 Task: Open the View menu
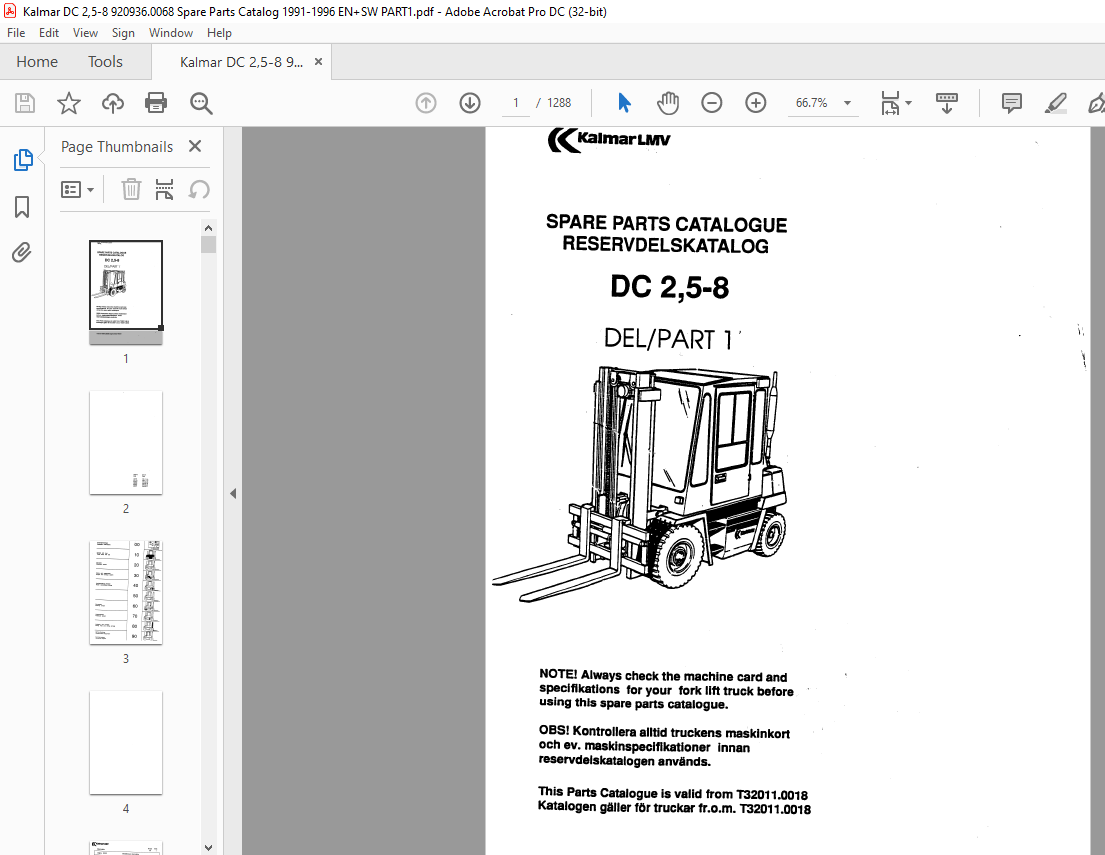coord(85,33)
